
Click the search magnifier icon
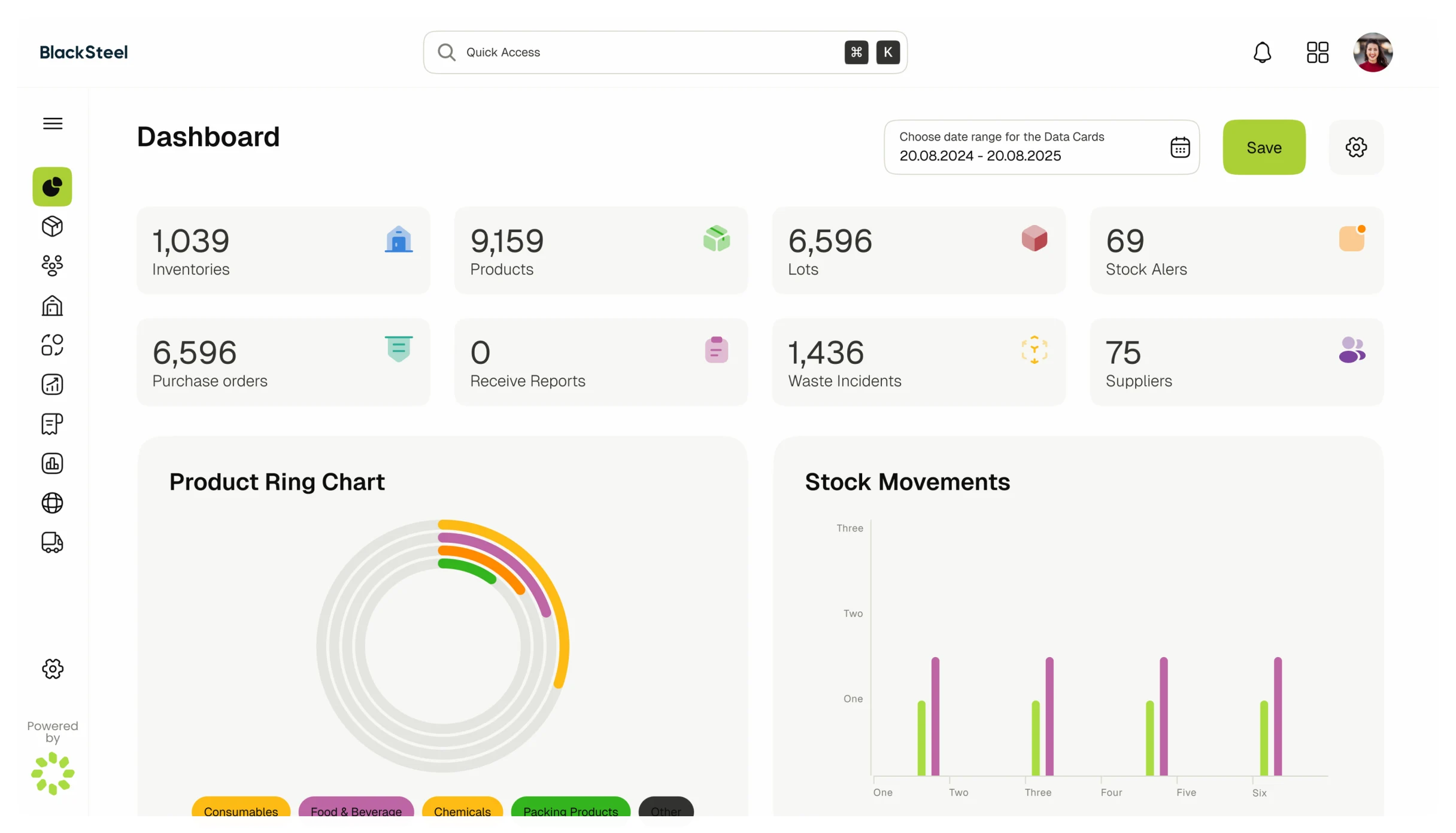click(x=446, y=52)
